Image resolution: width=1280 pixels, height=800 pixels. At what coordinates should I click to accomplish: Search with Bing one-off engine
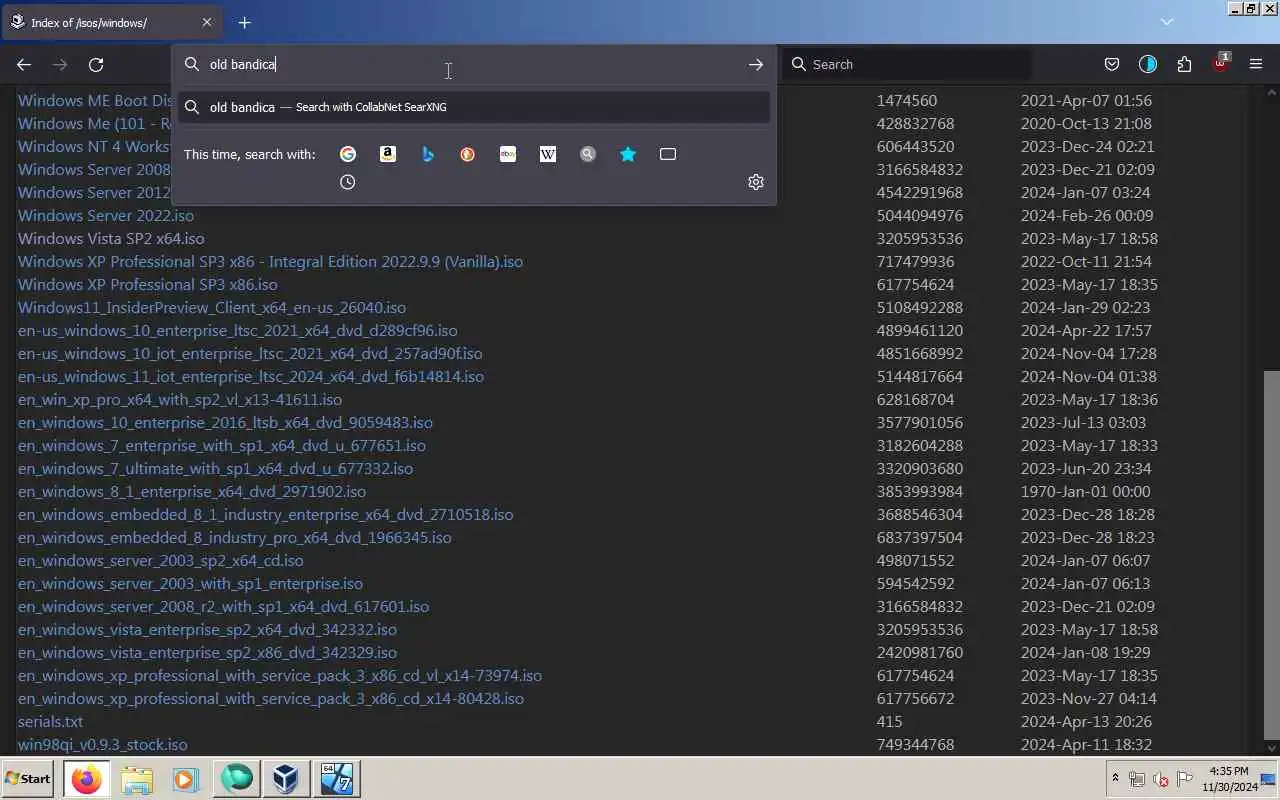[428, 154]
